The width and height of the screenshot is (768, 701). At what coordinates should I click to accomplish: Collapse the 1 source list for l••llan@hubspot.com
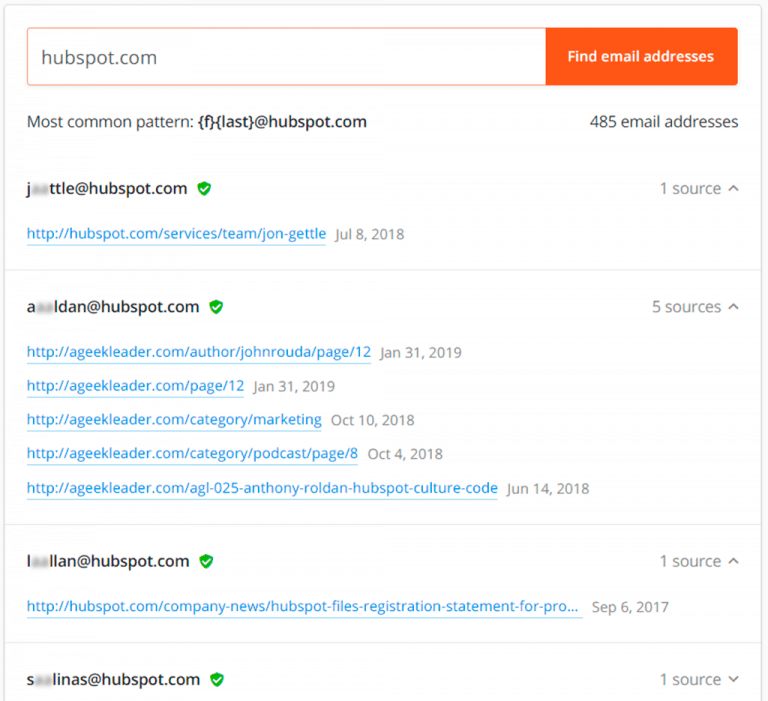[x=699, y=561]
